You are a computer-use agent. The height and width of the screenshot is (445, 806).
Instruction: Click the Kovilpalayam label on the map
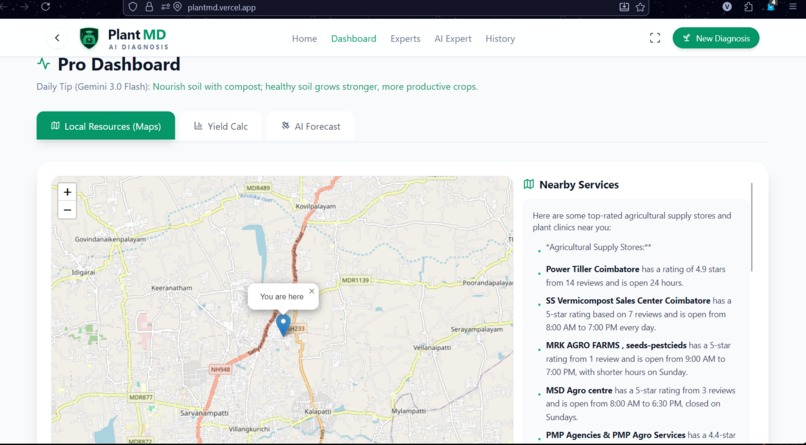tap(316, 206)
